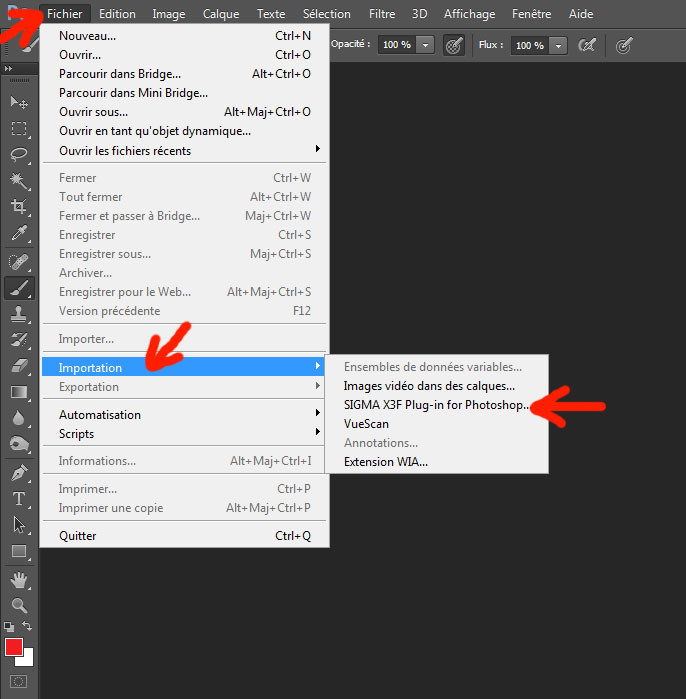This screenshot has height=699, width=686.
Task: Open the 3D menu
Action: click(419, 14)
